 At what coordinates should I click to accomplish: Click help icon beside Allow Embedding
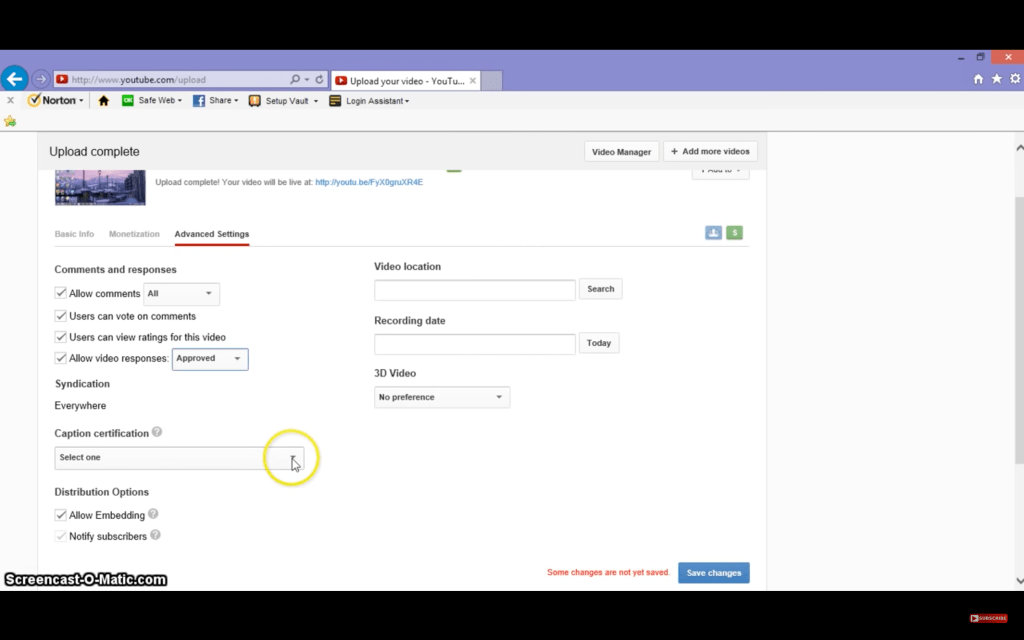click(x=153, y=514)
